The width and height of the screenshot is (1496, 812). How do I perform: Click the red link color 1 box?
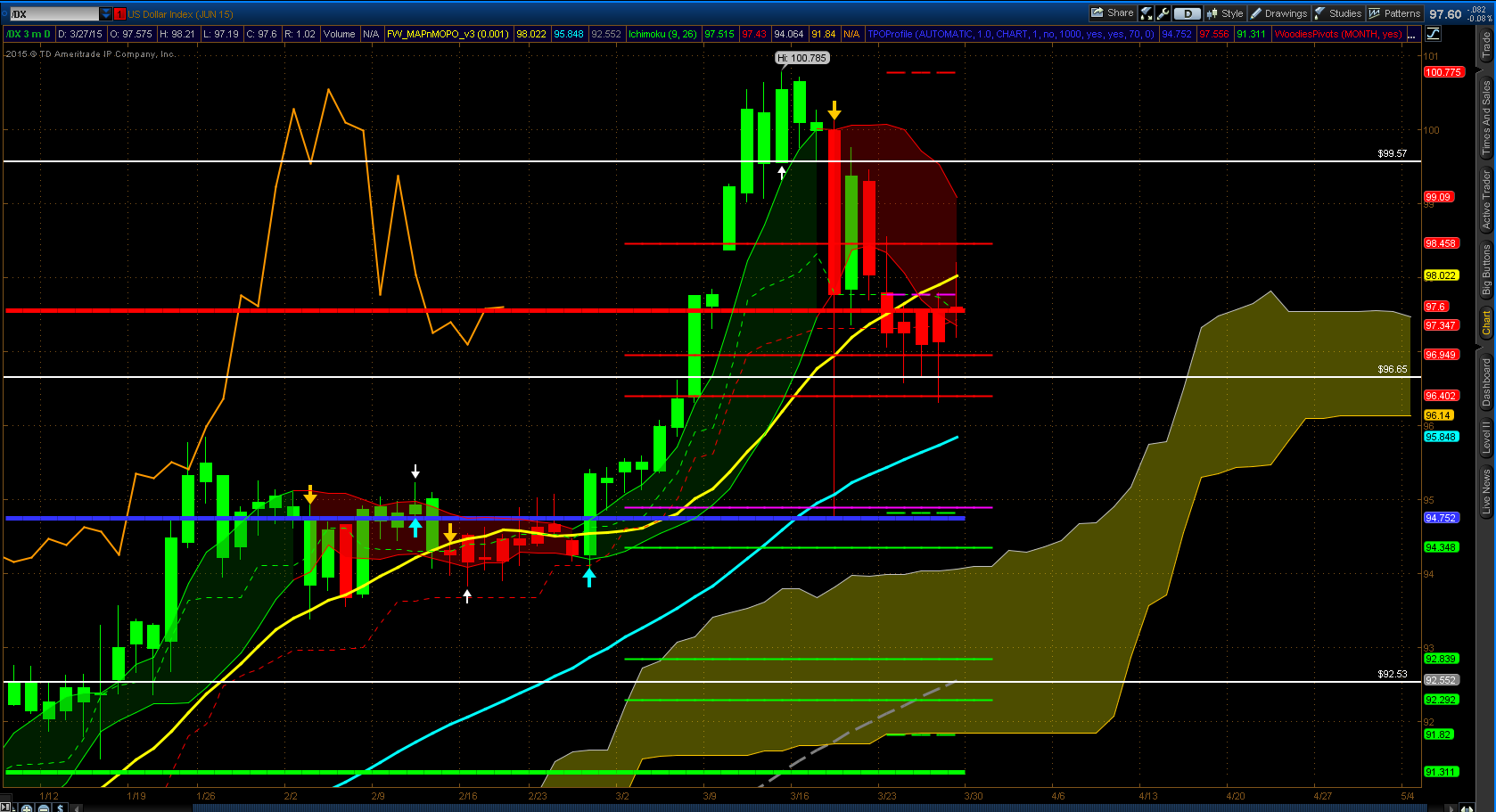pyautogui.click(x=119, y=14)
